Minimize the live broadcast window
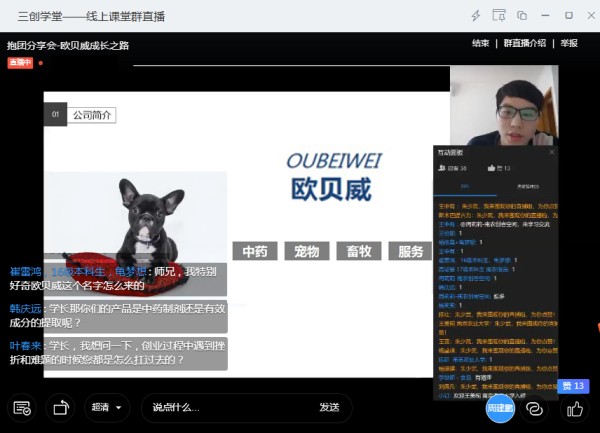Viewport: 600px width, 433px height. (545, 16)
